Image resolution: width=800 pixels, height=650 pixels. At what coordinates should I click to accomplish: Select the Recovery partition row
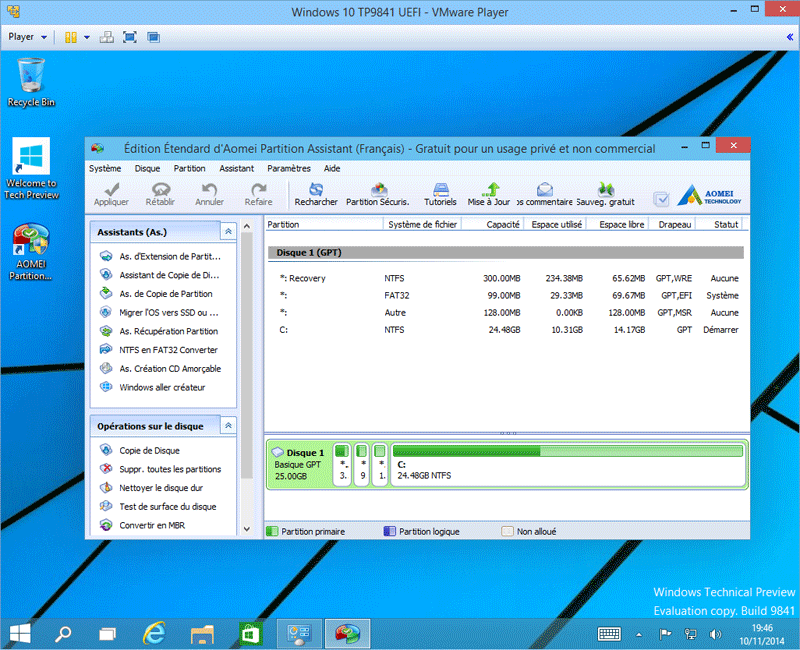point(506,279)
